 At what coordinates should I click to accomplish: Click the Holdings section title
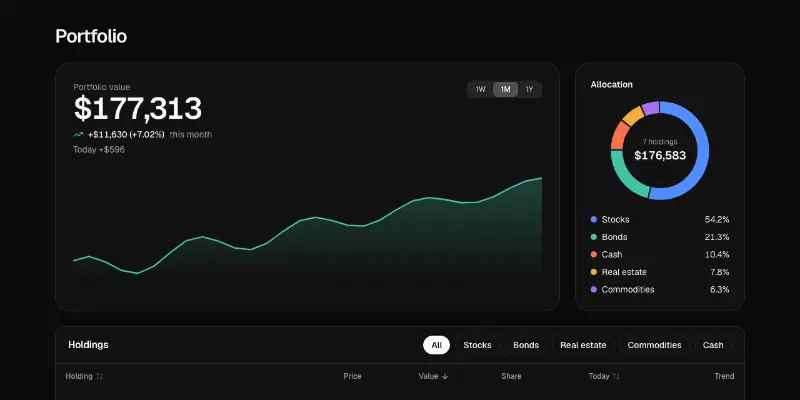pos(88,345)
